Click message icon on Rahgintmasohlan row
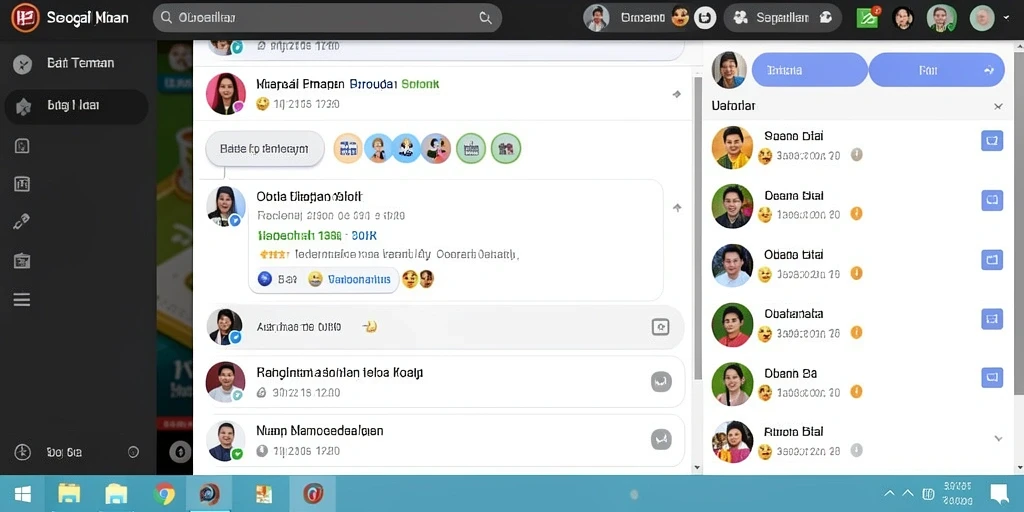The width and height of the screenshot is (1024, 512). [661, 381]
